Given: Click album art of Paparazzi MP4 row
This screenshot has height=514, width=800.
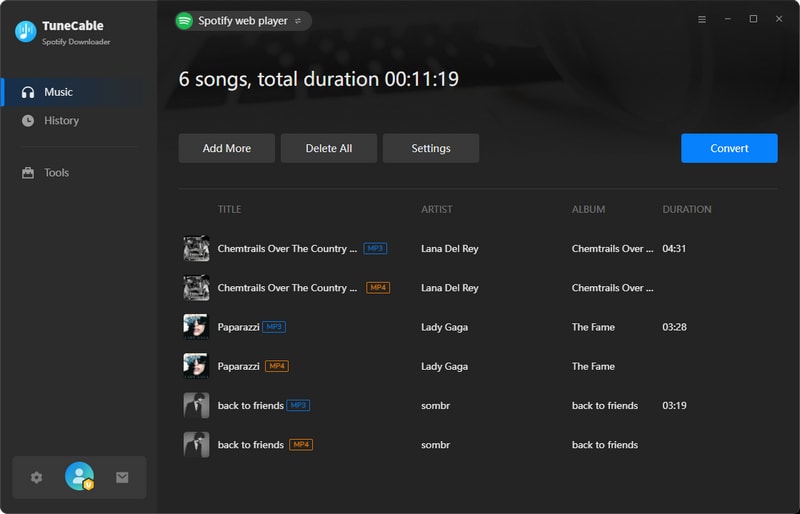Looking at the screenshot, I should click(x=196, y=366).
